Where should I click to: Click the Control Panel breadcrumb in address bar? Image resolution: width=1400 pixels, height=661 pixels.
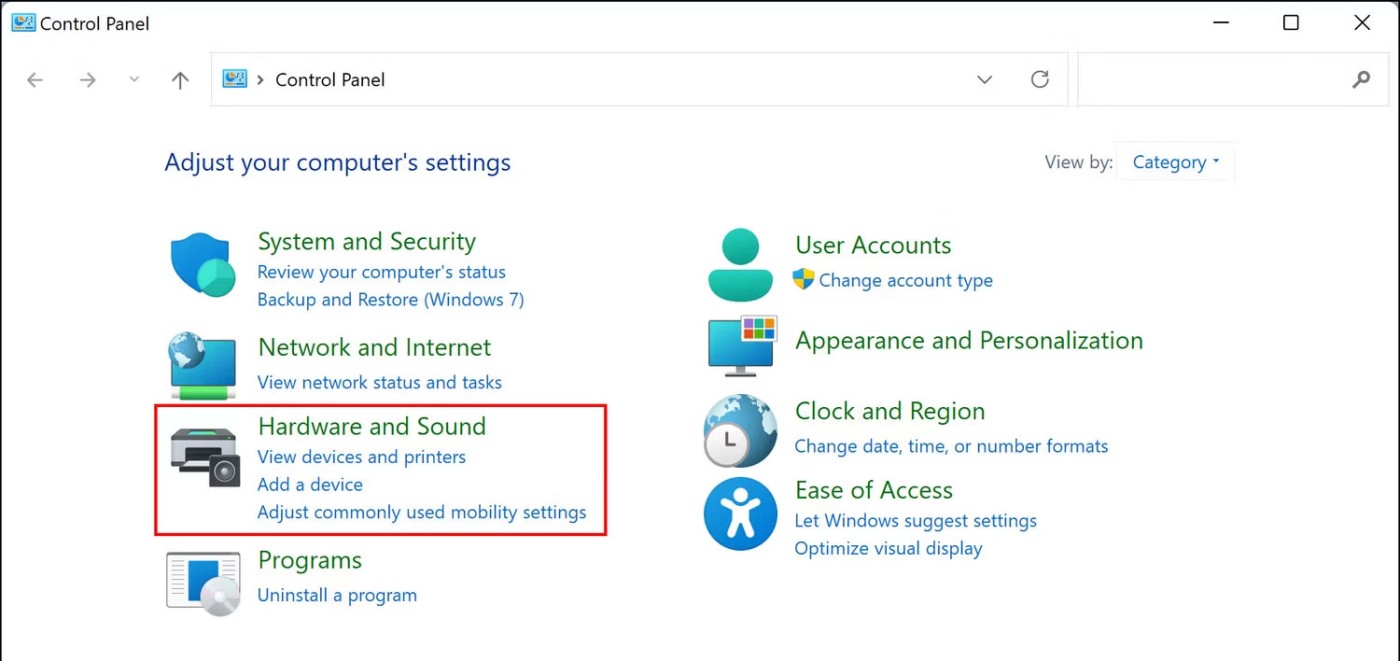tap(330, 80)
